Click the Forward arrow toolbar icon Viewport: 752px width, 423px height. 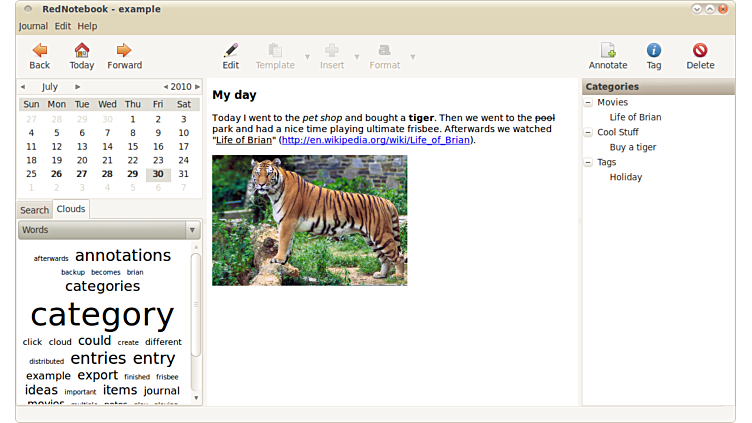click(x=124, y=50)
